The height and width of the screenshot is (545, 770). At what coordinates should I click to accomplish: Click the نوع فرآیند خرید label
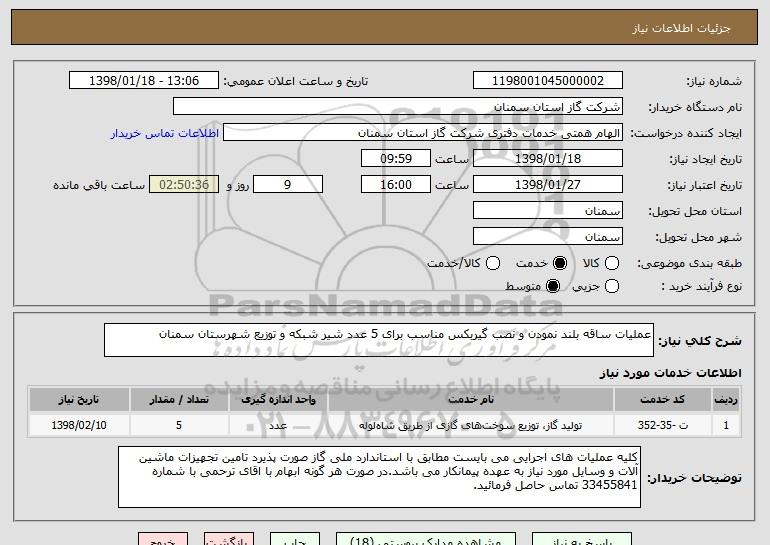pos(701,286)
